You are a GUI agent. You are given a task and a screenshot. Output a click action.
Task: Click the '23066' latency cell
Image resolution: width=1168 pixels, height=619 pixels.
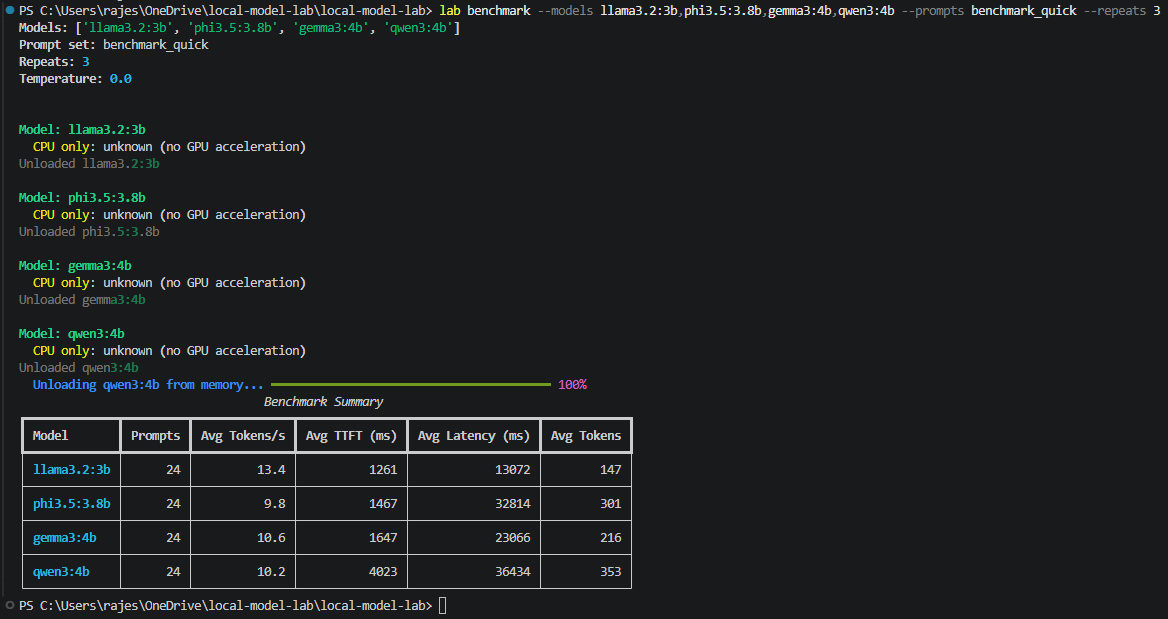(512, 538)
